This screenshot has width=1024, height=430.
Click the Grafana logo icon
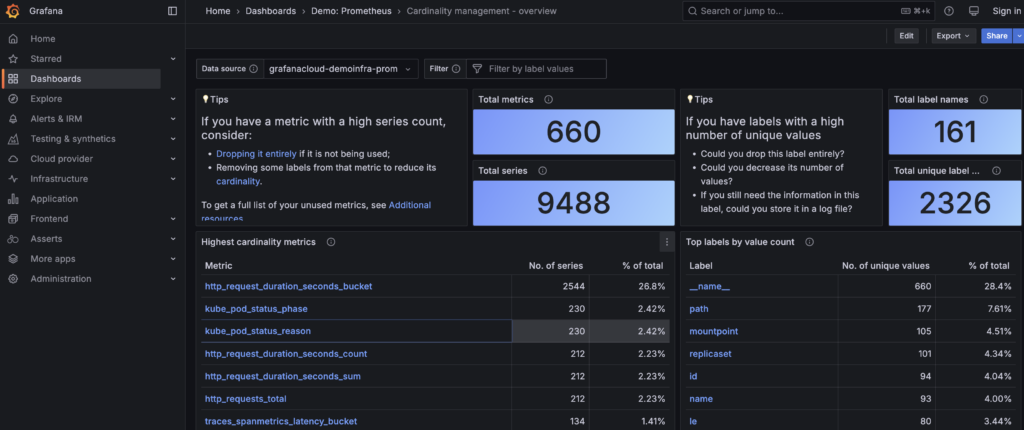pos(13,11)
